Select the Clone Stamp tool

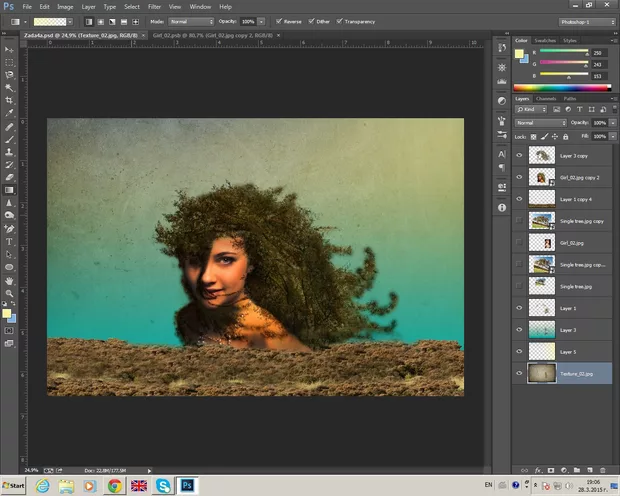click(10, 152)
